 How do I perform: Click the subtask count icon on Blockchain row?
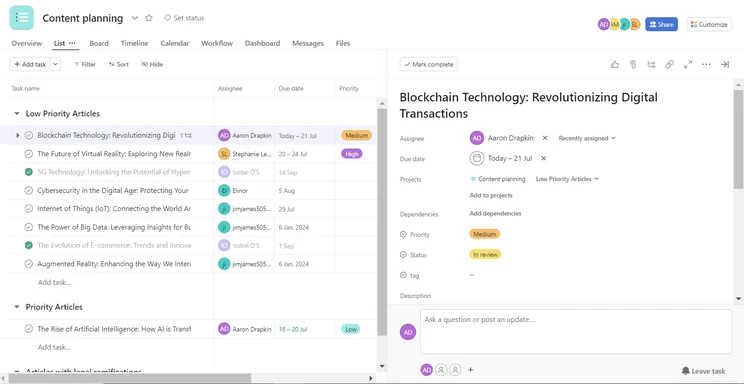click(186, 136)
